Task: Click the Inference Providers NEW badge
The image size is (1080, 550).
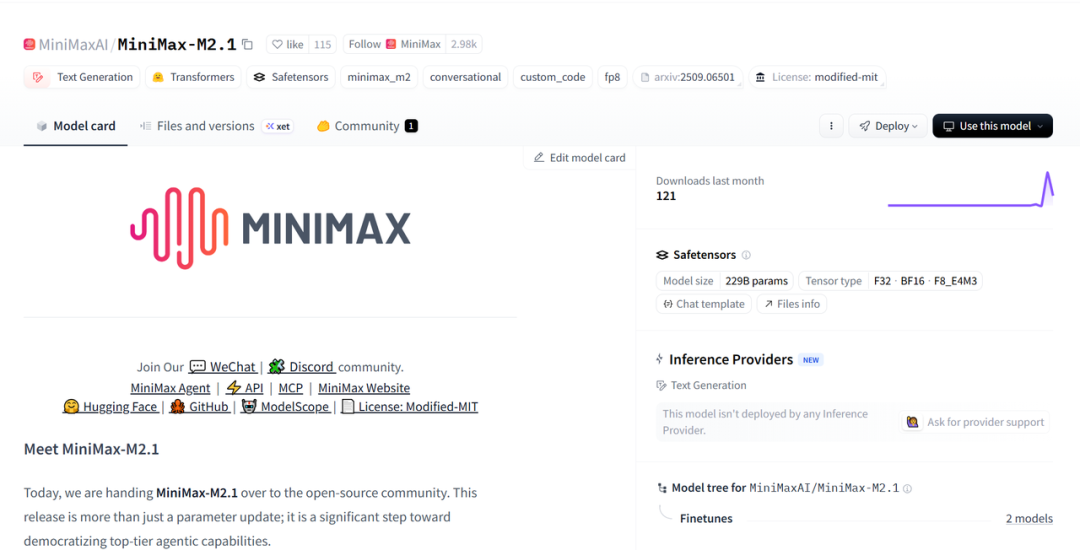Action: click(x=811, y=360)
